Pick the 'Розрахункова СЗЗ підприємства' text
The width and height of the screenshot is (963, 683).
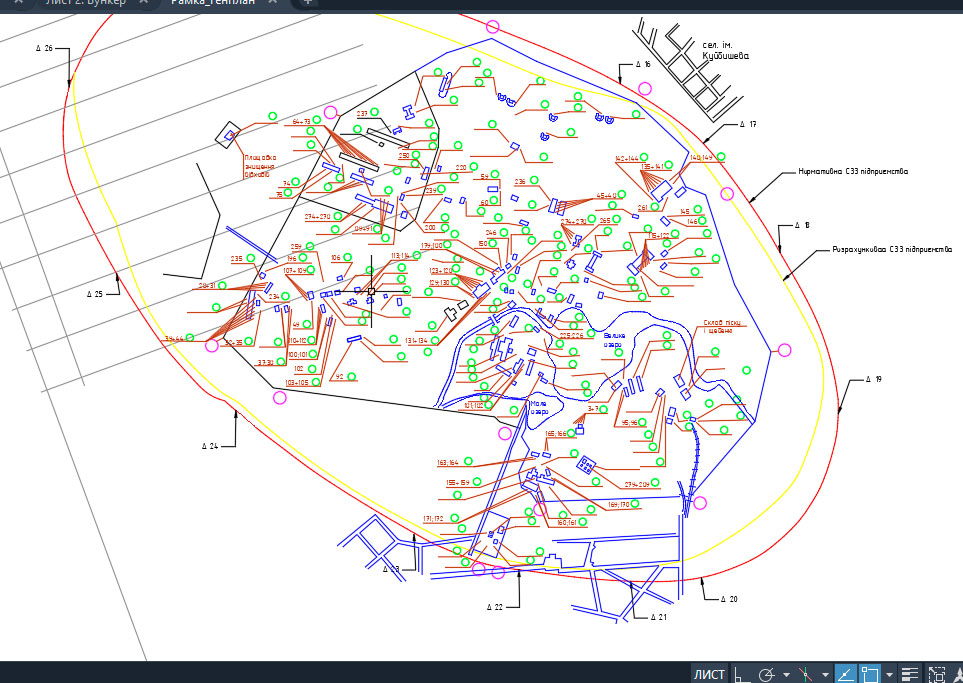click(892, 250)
